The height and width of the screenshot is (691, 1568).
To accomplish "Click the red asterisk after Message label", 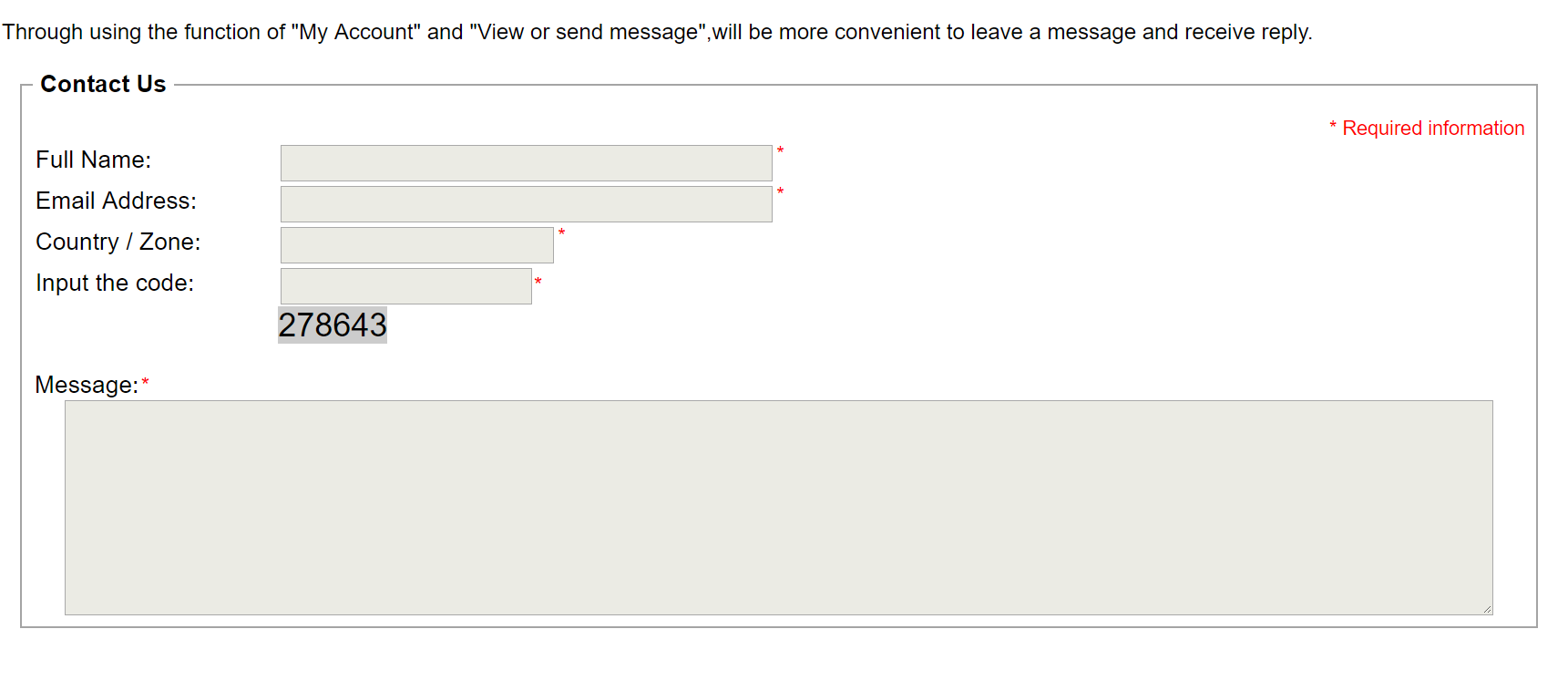I will [x=145, y=384].
